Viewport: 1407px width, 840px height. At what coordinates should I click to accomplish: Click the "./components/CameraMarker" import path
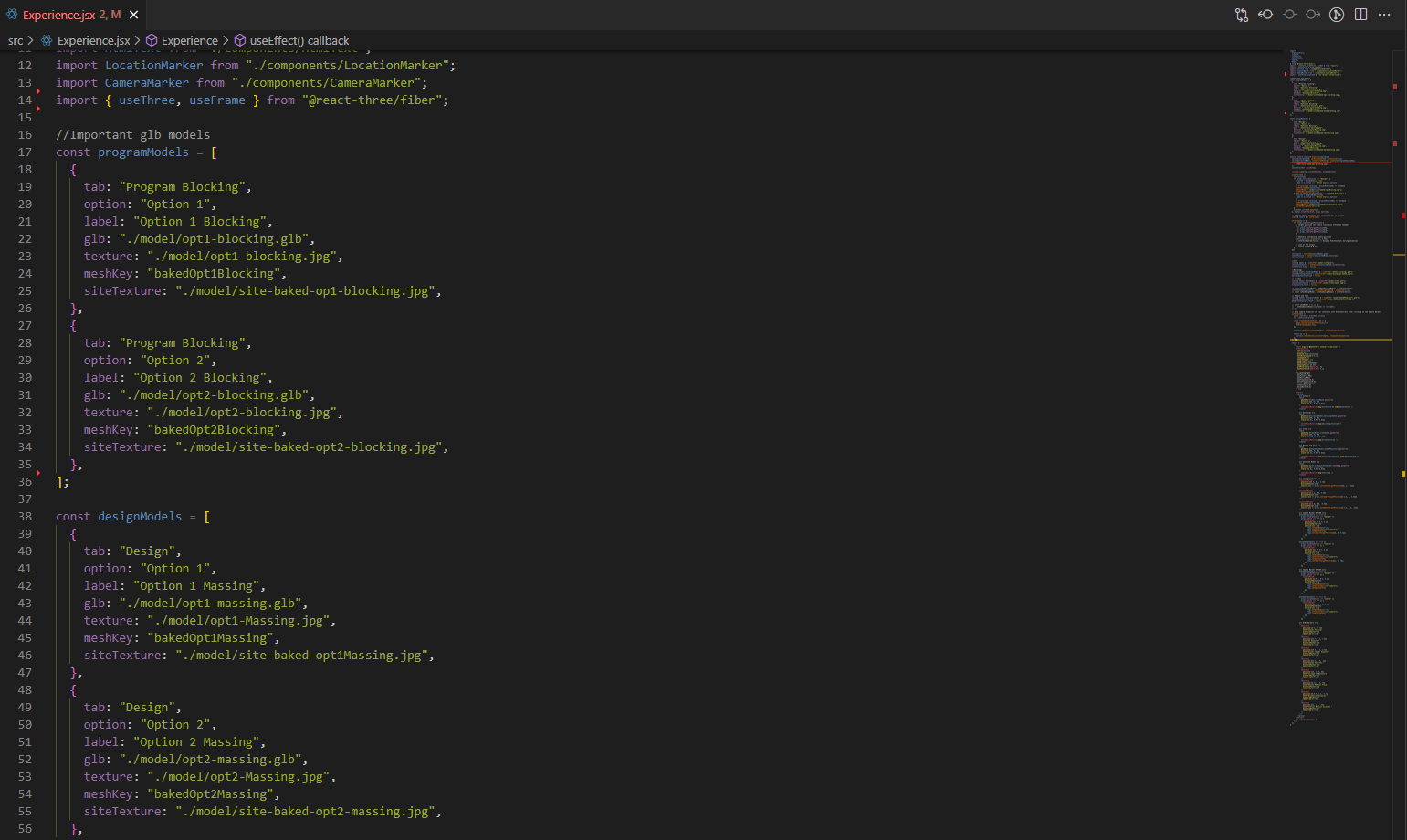point(329,83)
